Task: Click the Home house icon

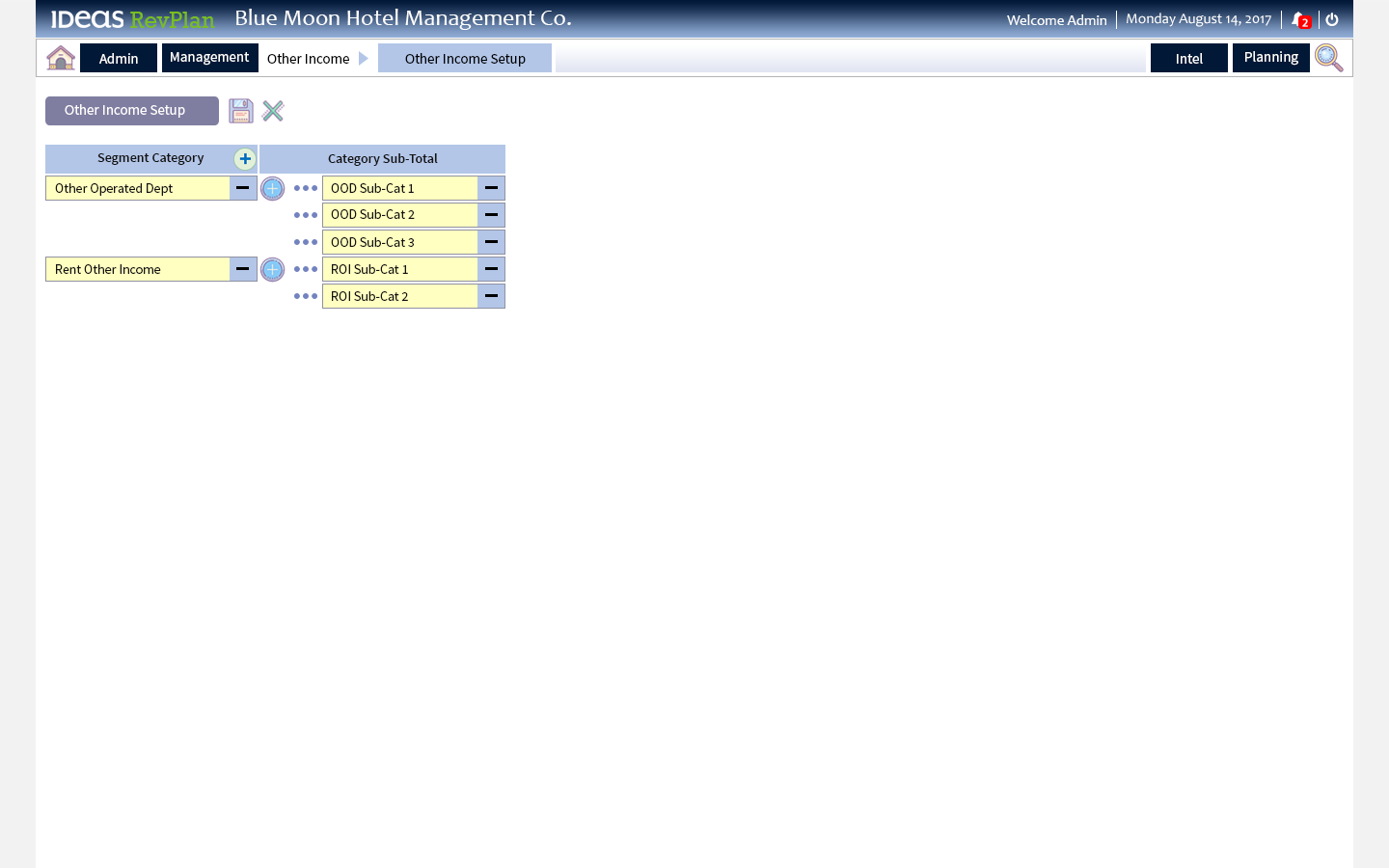Action: tap(61, 58)
